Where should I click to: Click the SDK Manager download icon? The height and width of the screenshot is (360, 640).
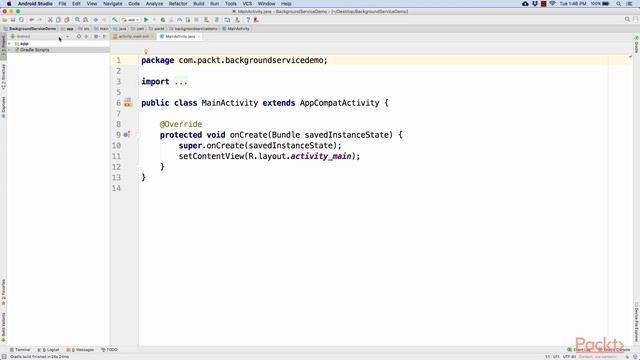[x=237, y=20]
